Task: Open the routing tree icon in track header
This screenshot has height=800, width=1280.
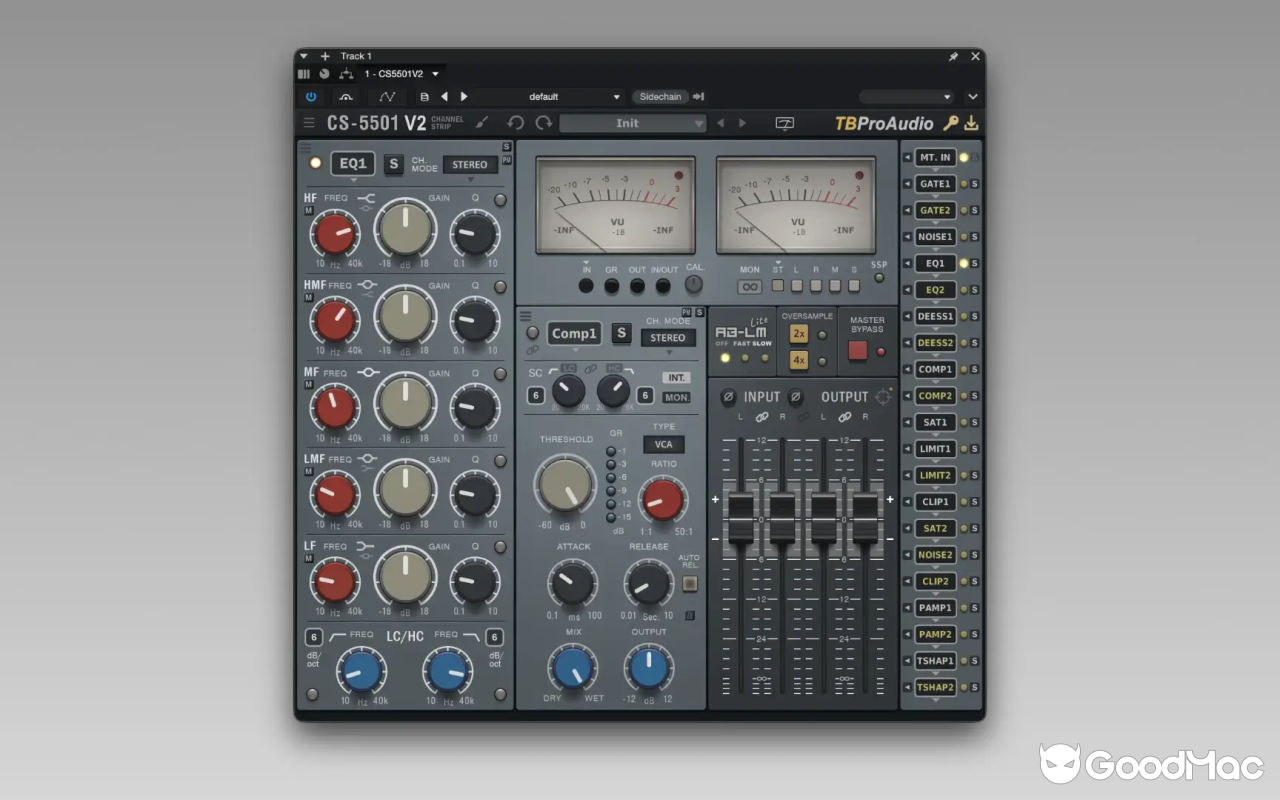Action: click(x=346, y=74)
